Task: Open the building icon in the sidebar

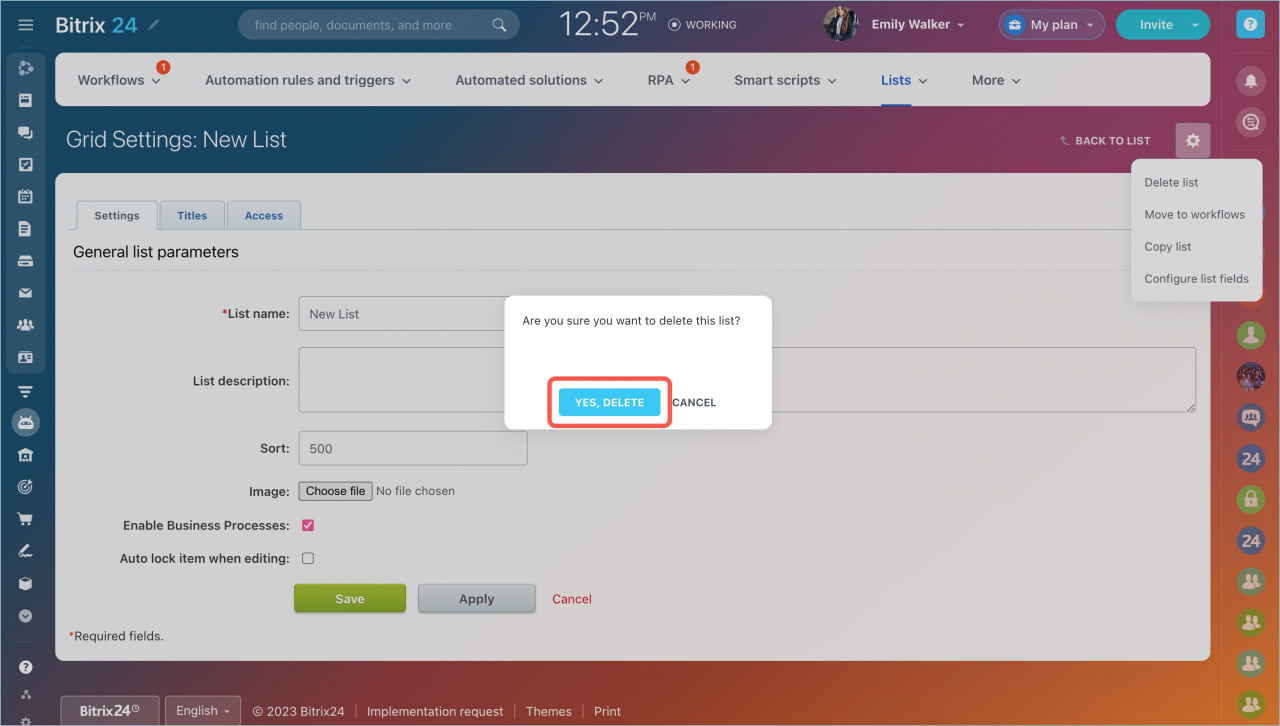Action: 26,455
